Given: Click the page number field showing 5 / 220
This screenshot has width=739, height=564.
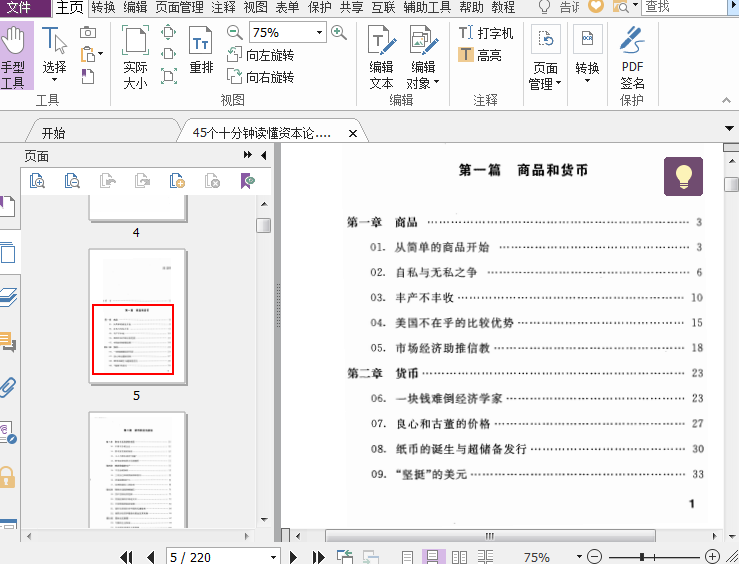Looking at the screenshot, I should pos(217,557).
